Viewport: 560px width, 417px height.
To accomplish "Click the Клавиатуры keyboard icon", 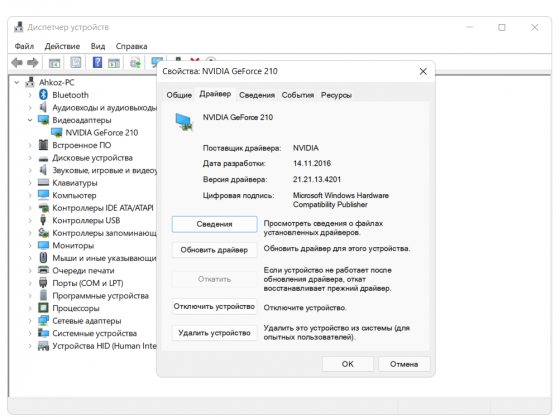I will pyautogui.click(x=43, y=182).
